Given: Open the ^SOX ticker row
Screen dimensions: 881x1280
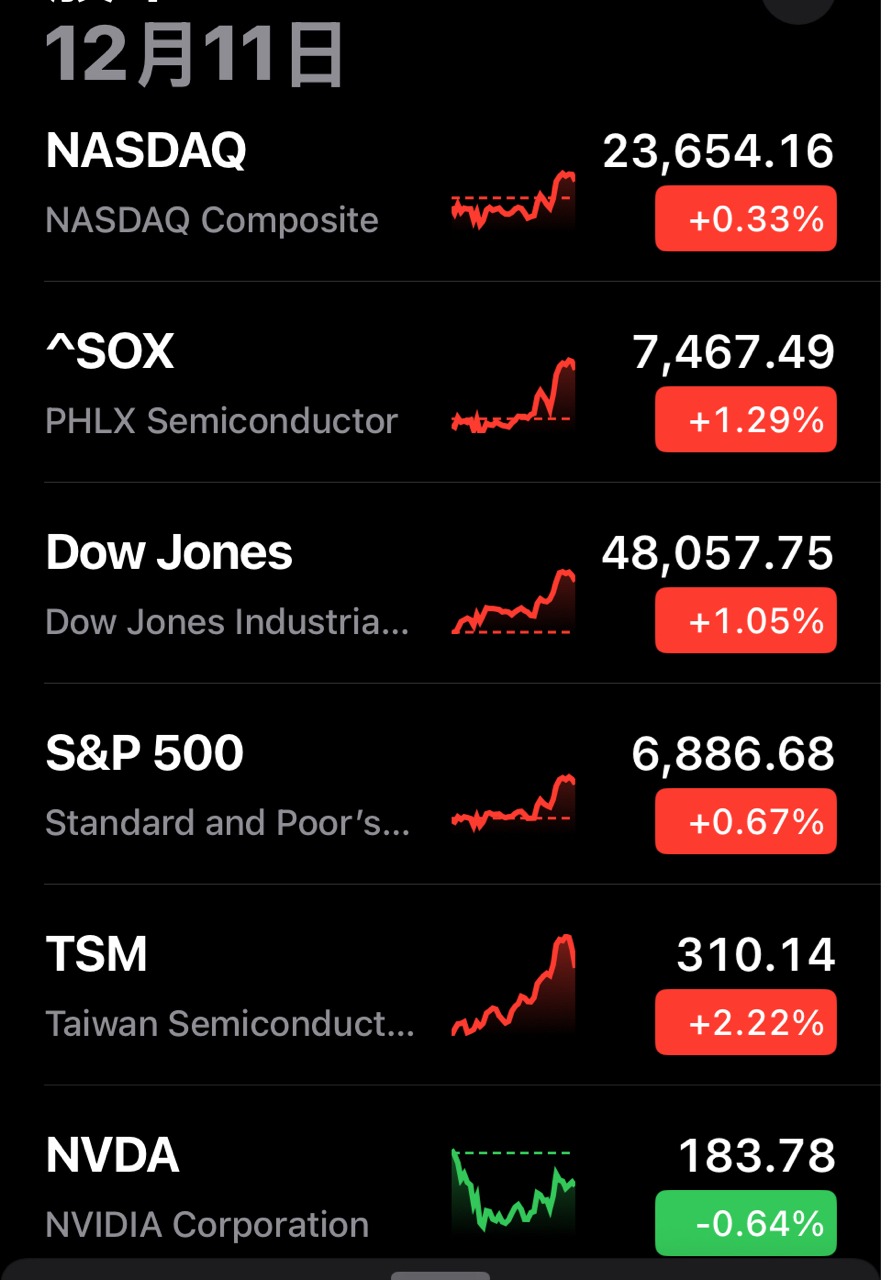Looking at the screenshot, I should [110, 352].
